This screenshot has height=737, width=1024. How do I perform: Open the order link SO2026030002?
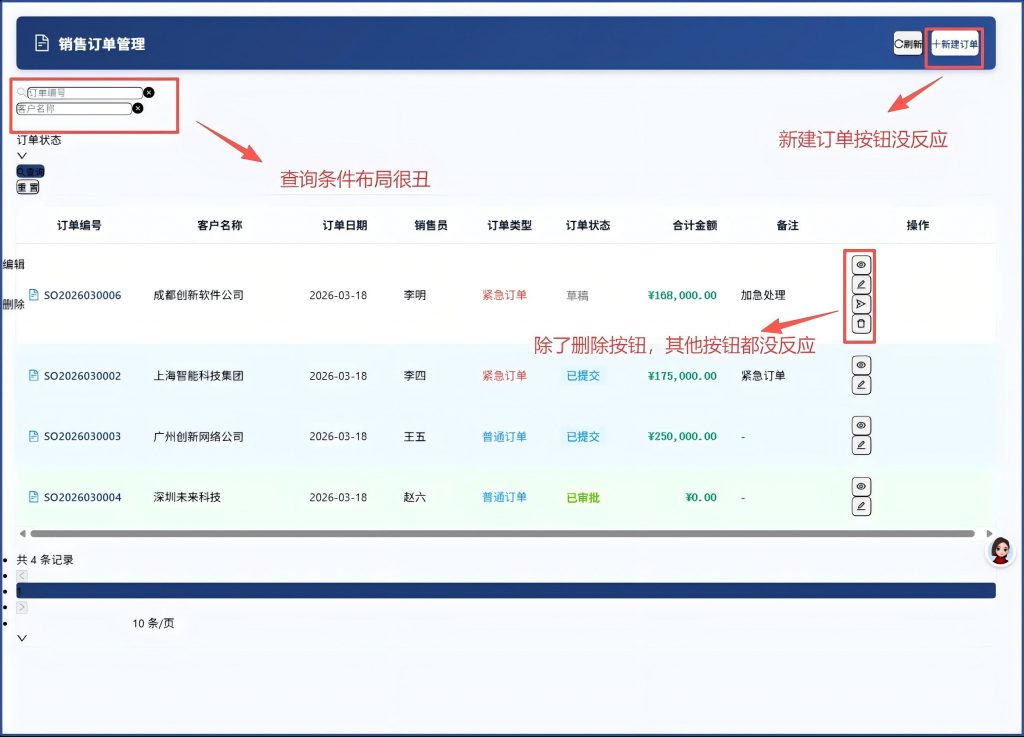tap(82, 376)
